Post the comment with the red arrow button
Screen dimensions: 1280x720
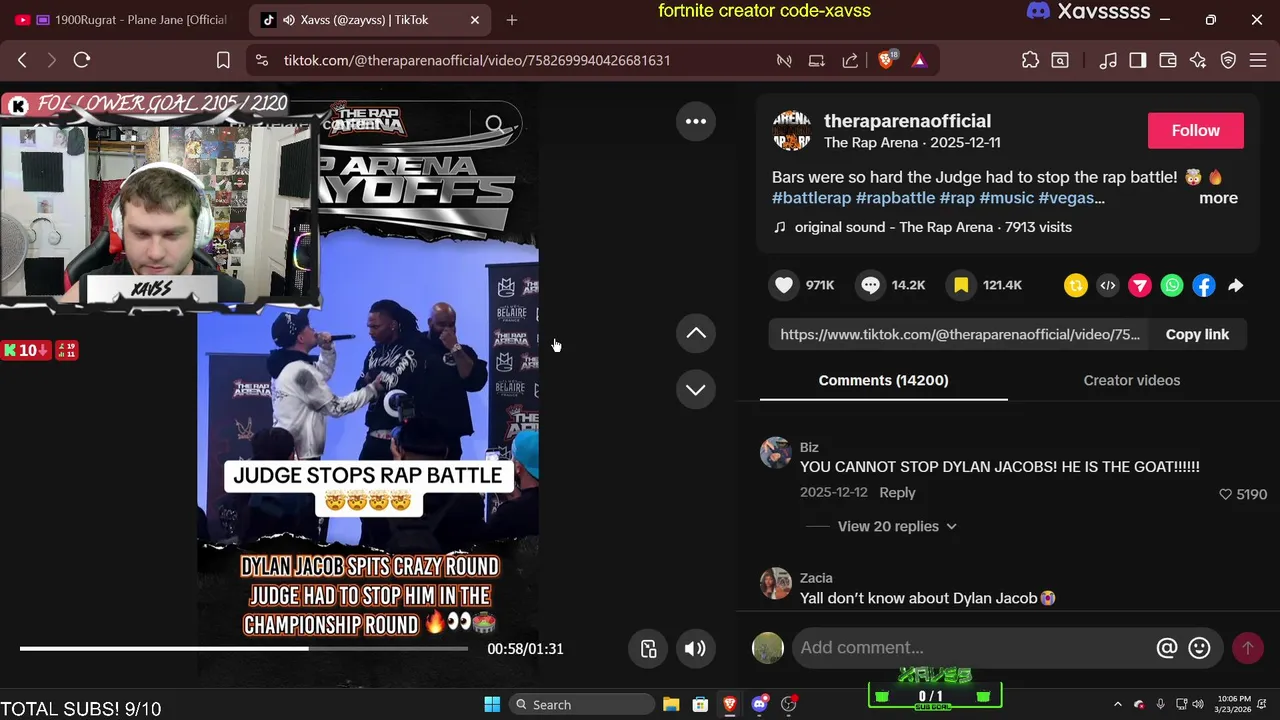1247,648
